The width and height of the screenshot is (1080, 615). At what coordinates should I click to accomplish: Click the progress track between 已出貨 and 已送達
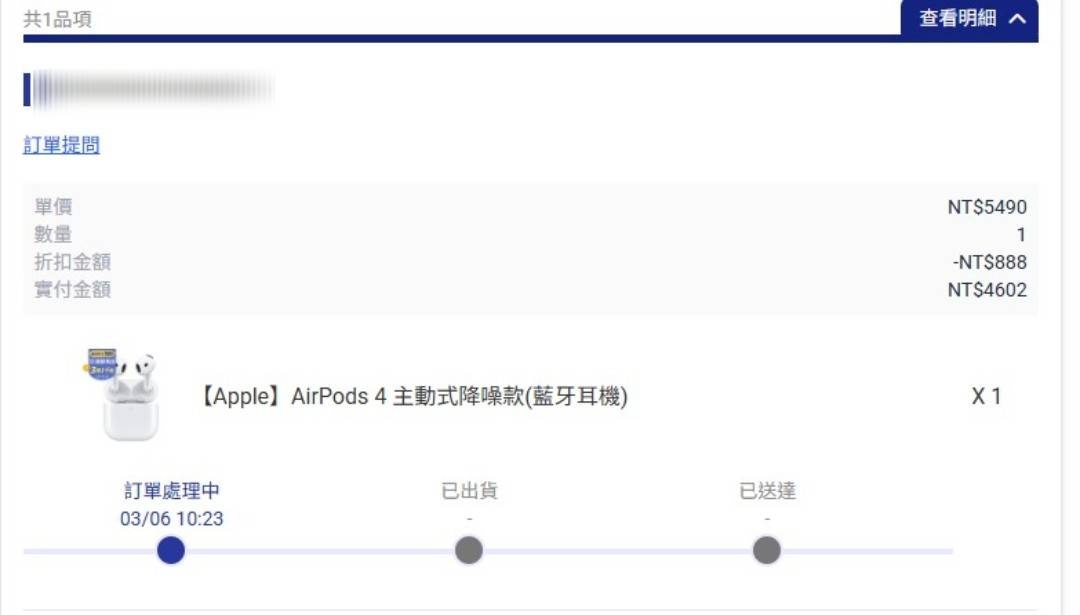pos(618,551)
